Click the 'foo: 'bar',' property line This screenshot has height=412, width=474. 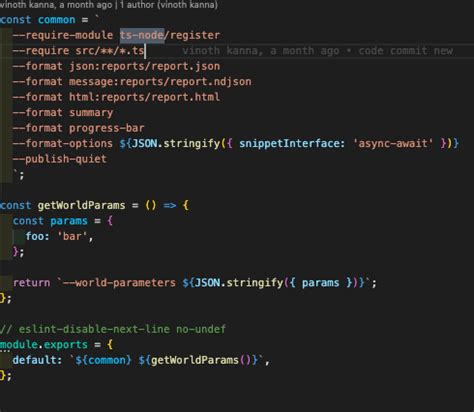point(59,236)
